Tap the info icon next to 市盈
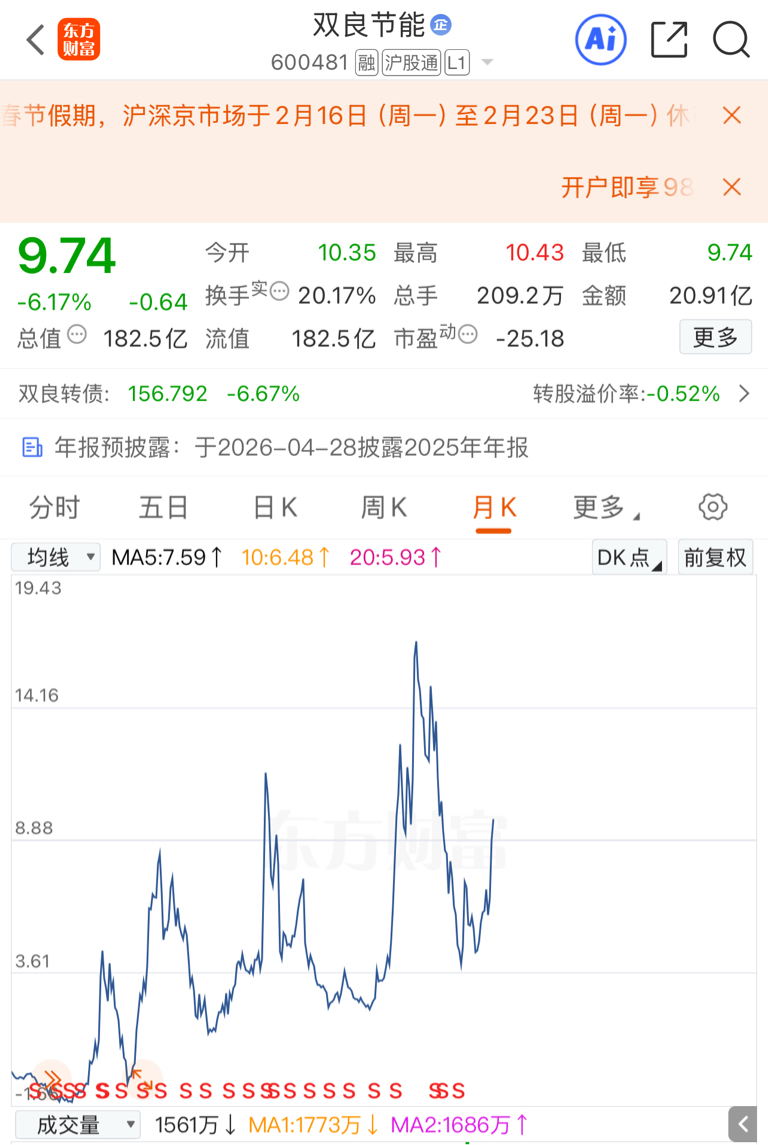The image size is (768, 1145). (x=468, y=334)
